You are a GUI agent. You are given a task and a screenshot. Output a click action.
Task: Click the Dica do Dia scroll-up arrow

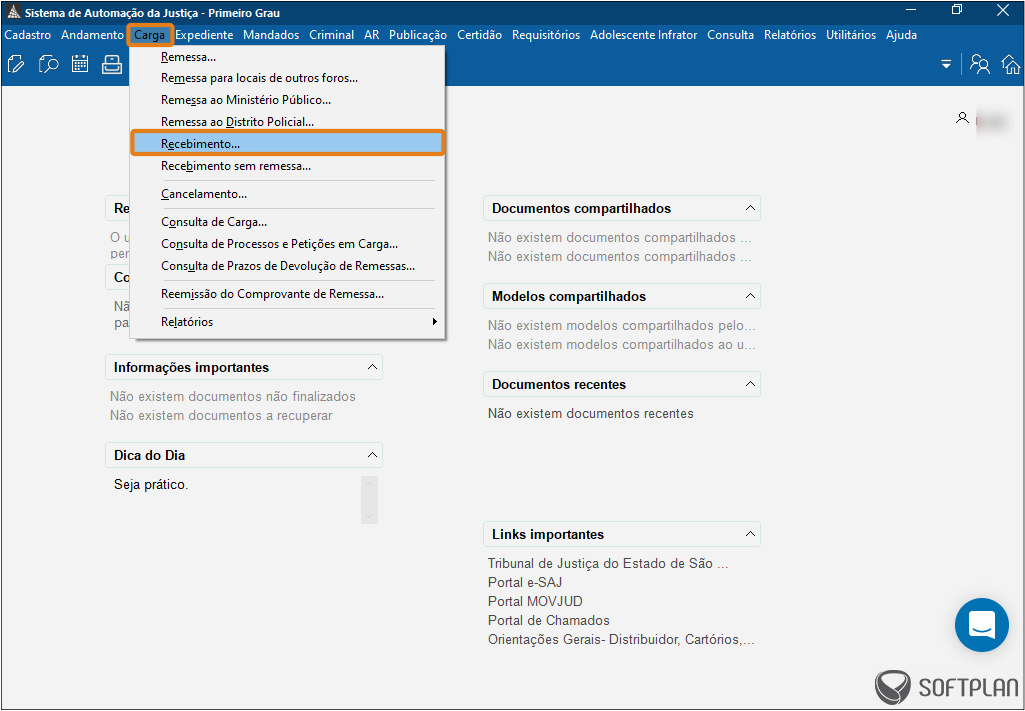(369, 484)
